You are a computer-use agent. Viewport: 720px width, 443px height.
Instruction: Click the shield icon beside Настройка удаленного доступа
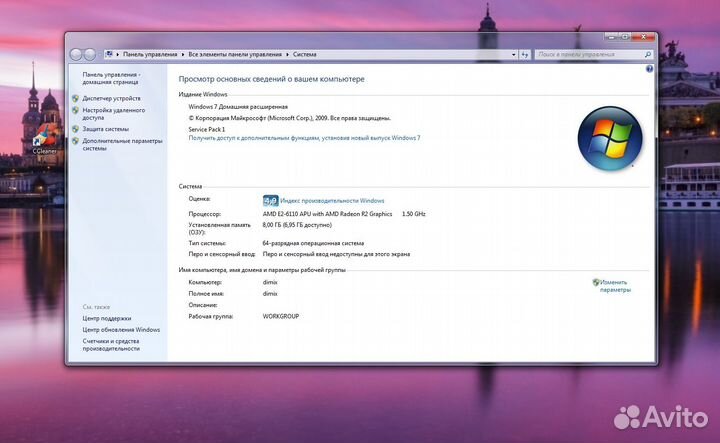pos(75,110)
